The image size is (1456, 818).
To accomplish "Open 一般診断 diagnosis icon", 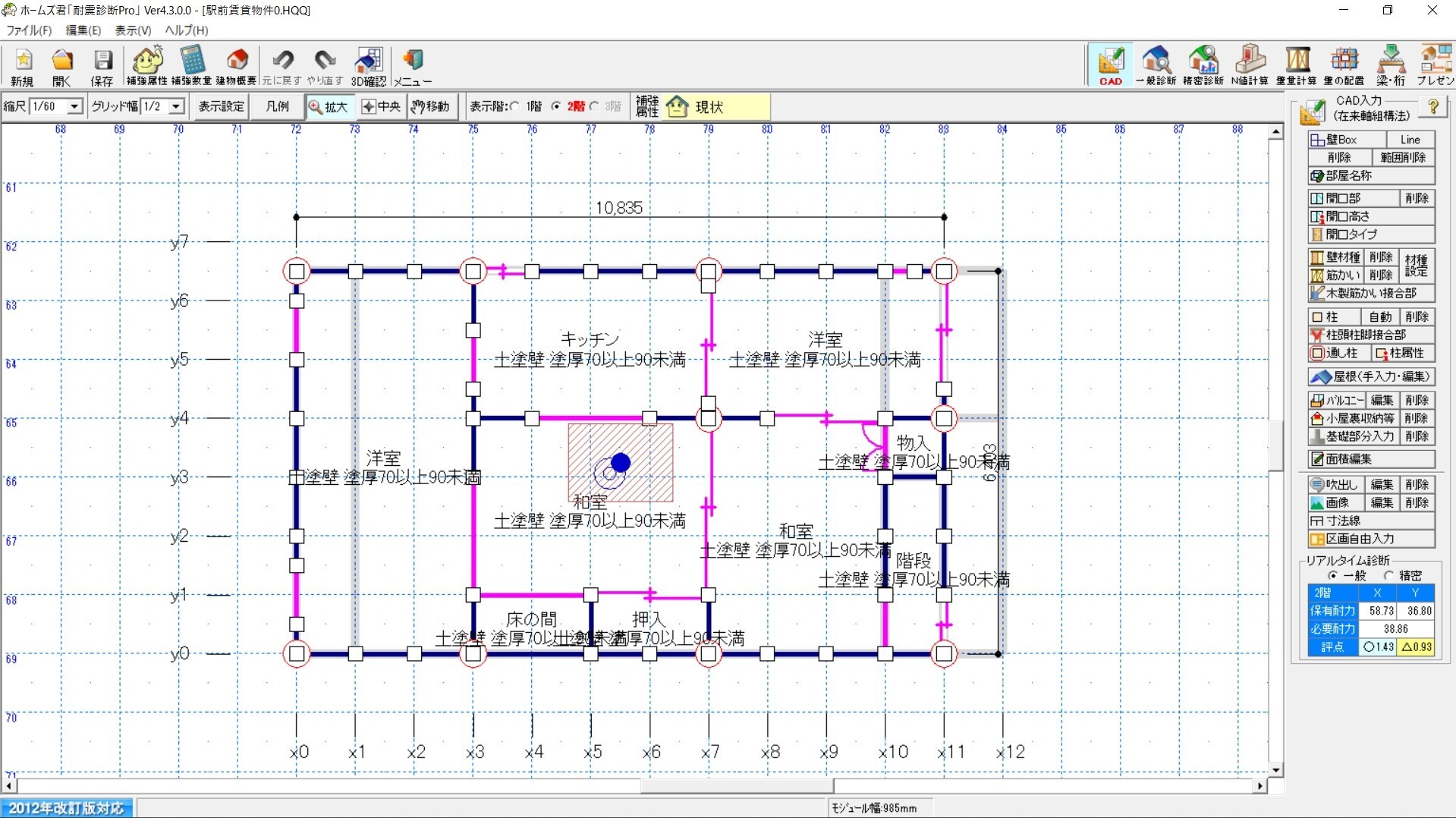I will (1156, 66).
